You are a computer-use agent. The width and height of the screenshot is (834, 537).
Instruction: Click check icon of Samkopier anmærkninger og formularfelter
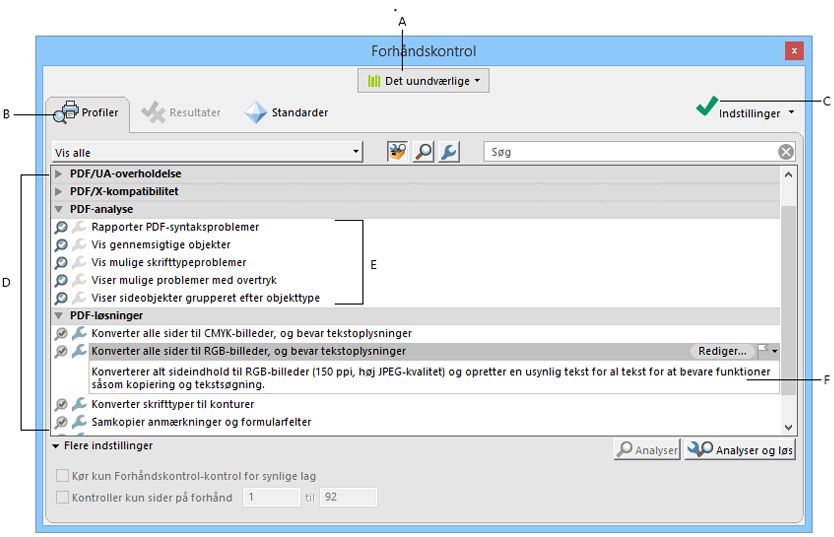point(61,423)
